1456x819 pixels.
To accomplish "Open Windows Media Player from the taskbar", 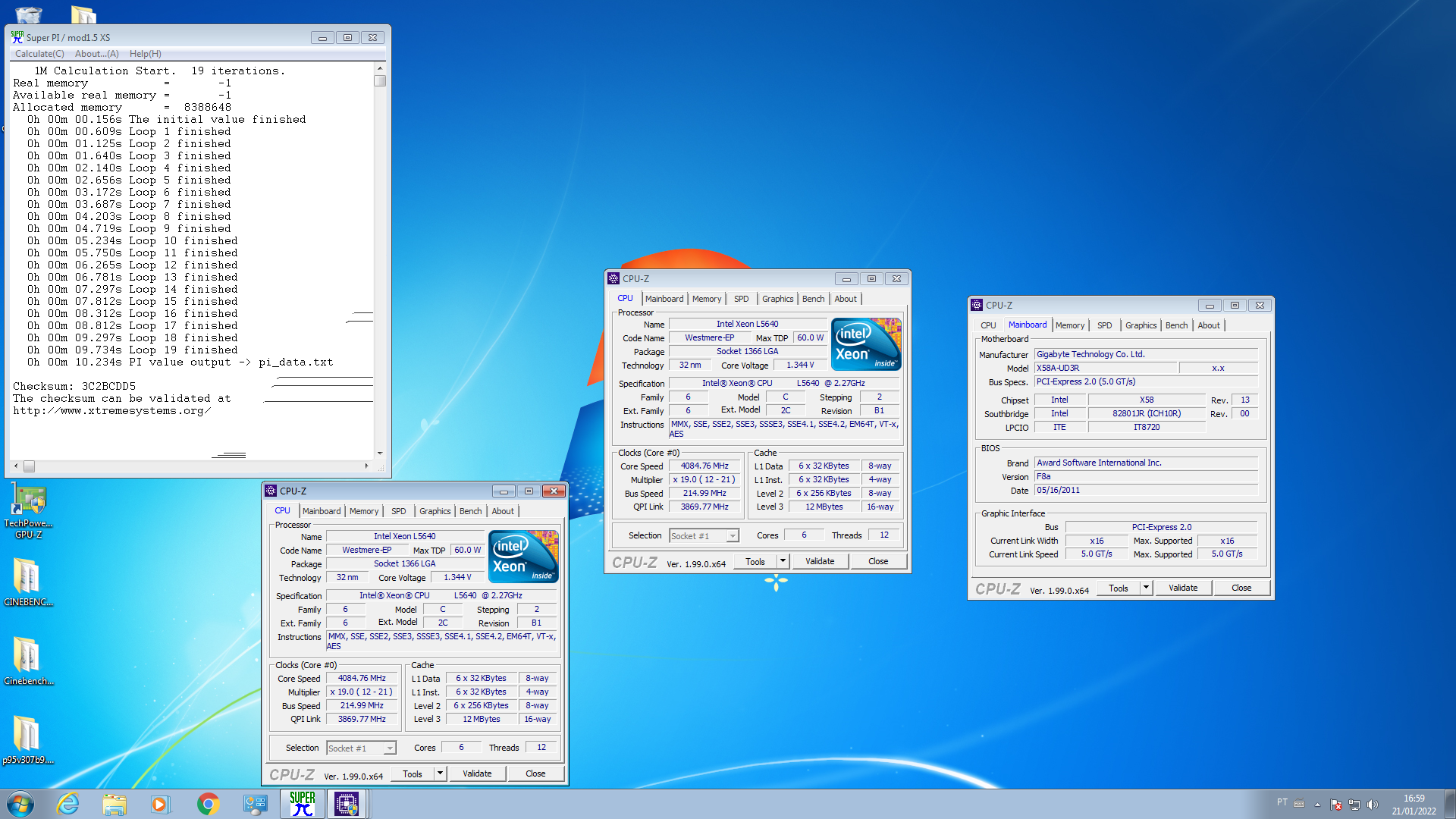I will [160, 804].
